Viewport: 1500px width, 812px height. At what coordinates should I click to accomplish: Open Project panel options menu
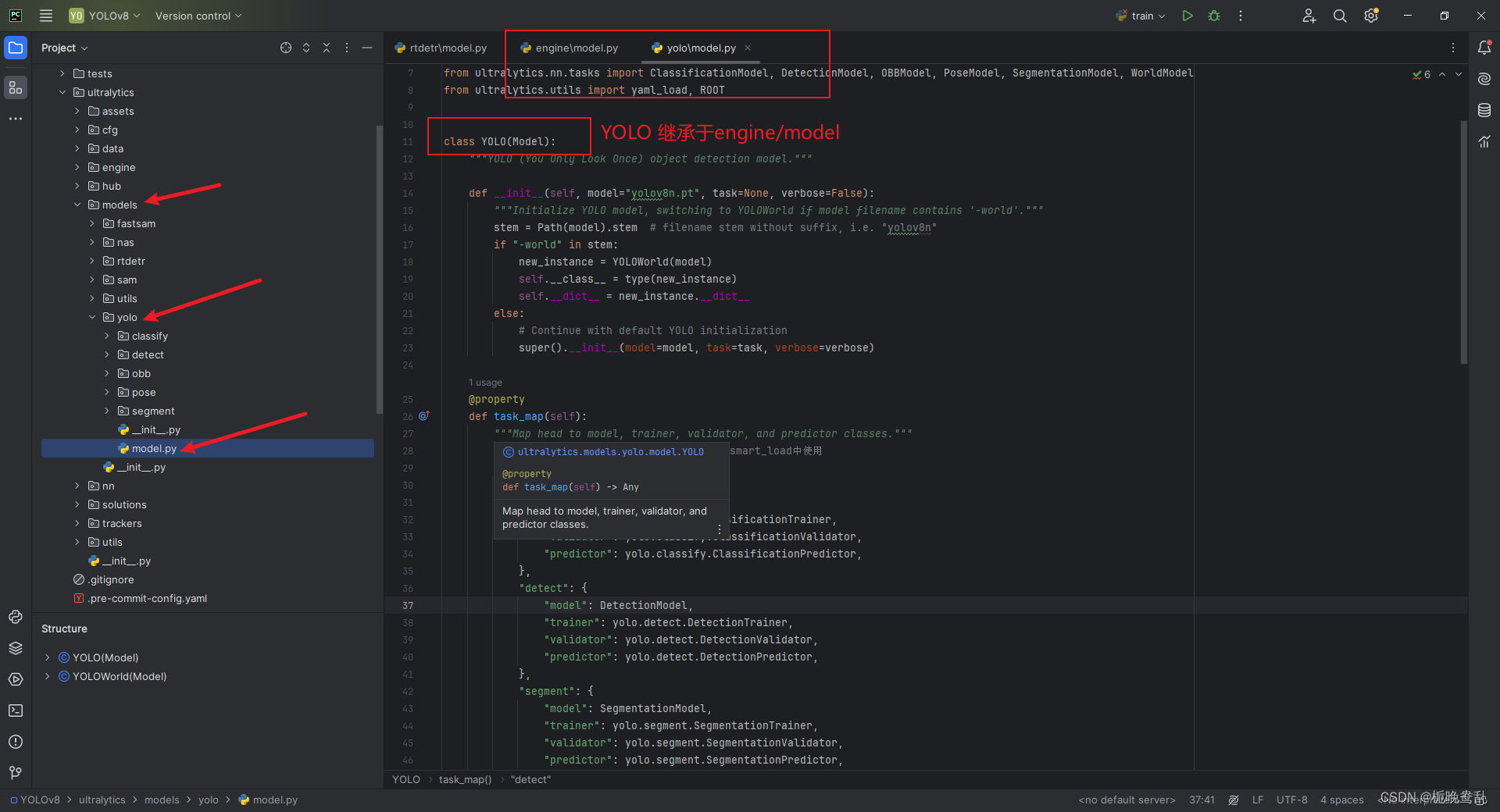(x=347, y=48)
